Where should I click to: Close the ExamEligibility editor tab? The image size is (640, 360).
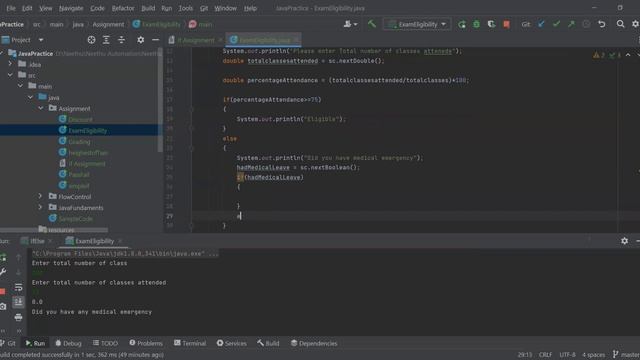pos(296,40)
